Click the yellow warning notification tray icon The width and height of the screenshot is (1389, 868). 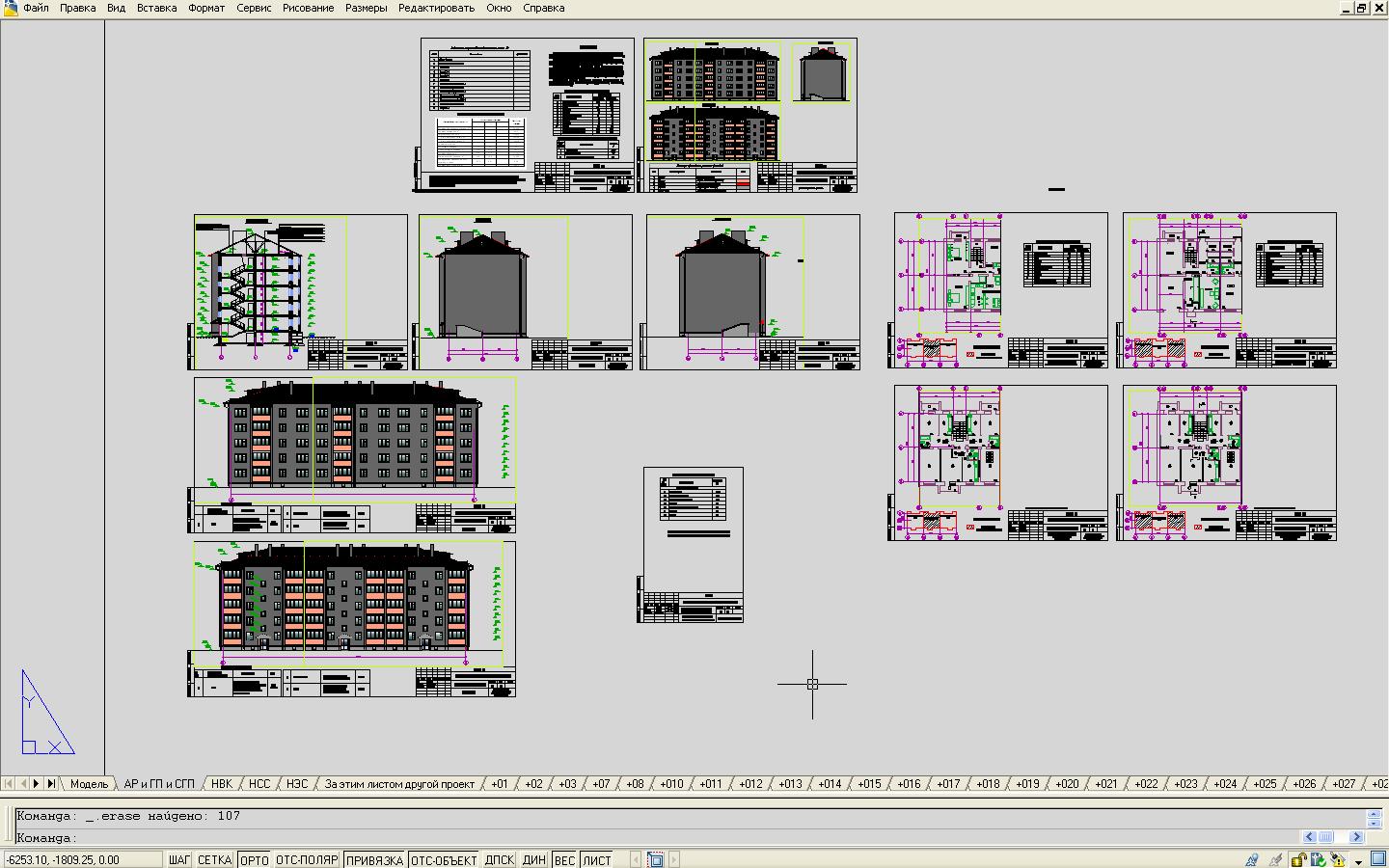[1337, 859]
